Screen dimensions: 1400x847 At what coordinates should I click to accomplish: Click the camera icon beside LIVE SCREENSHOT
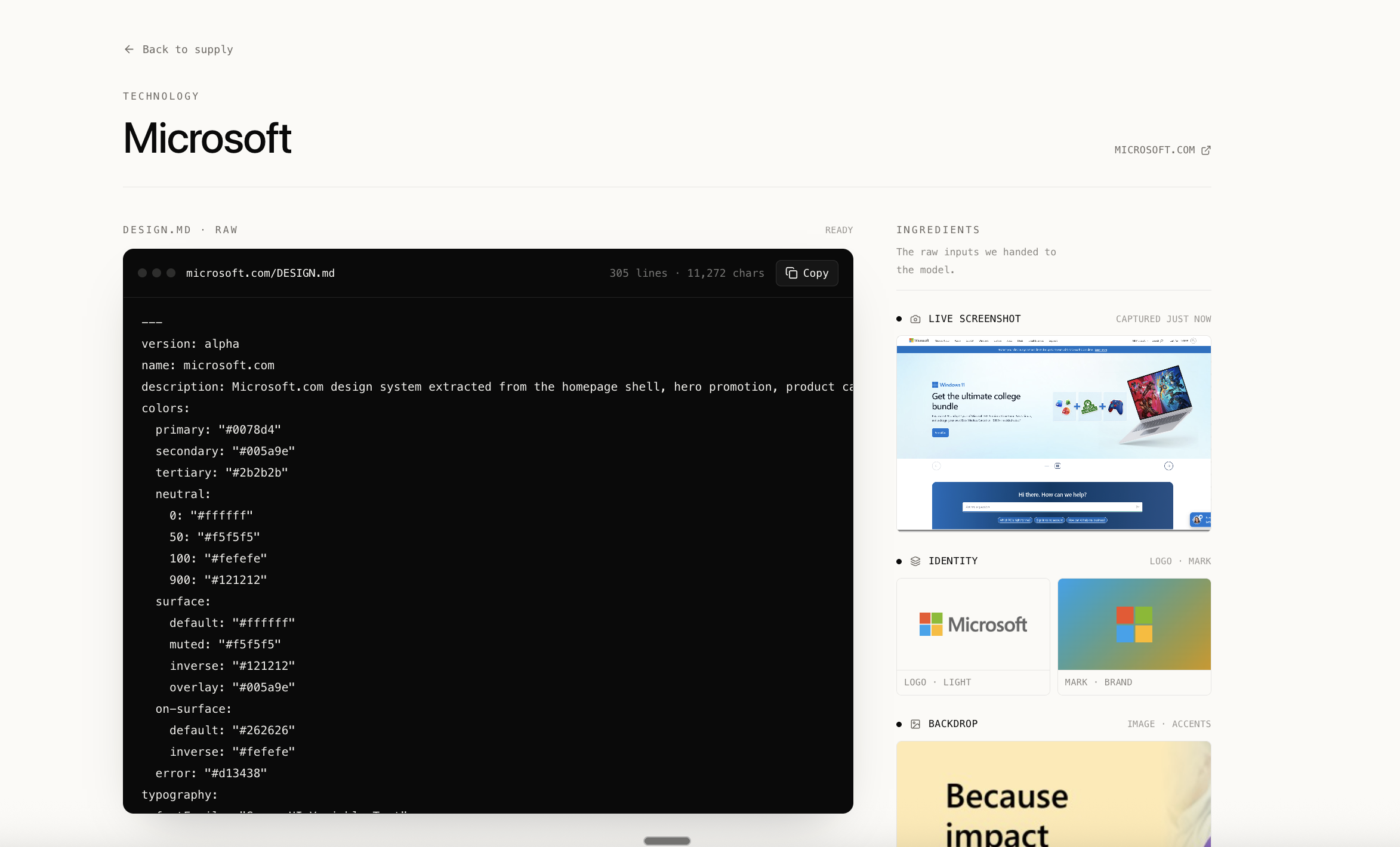point(915,319)
